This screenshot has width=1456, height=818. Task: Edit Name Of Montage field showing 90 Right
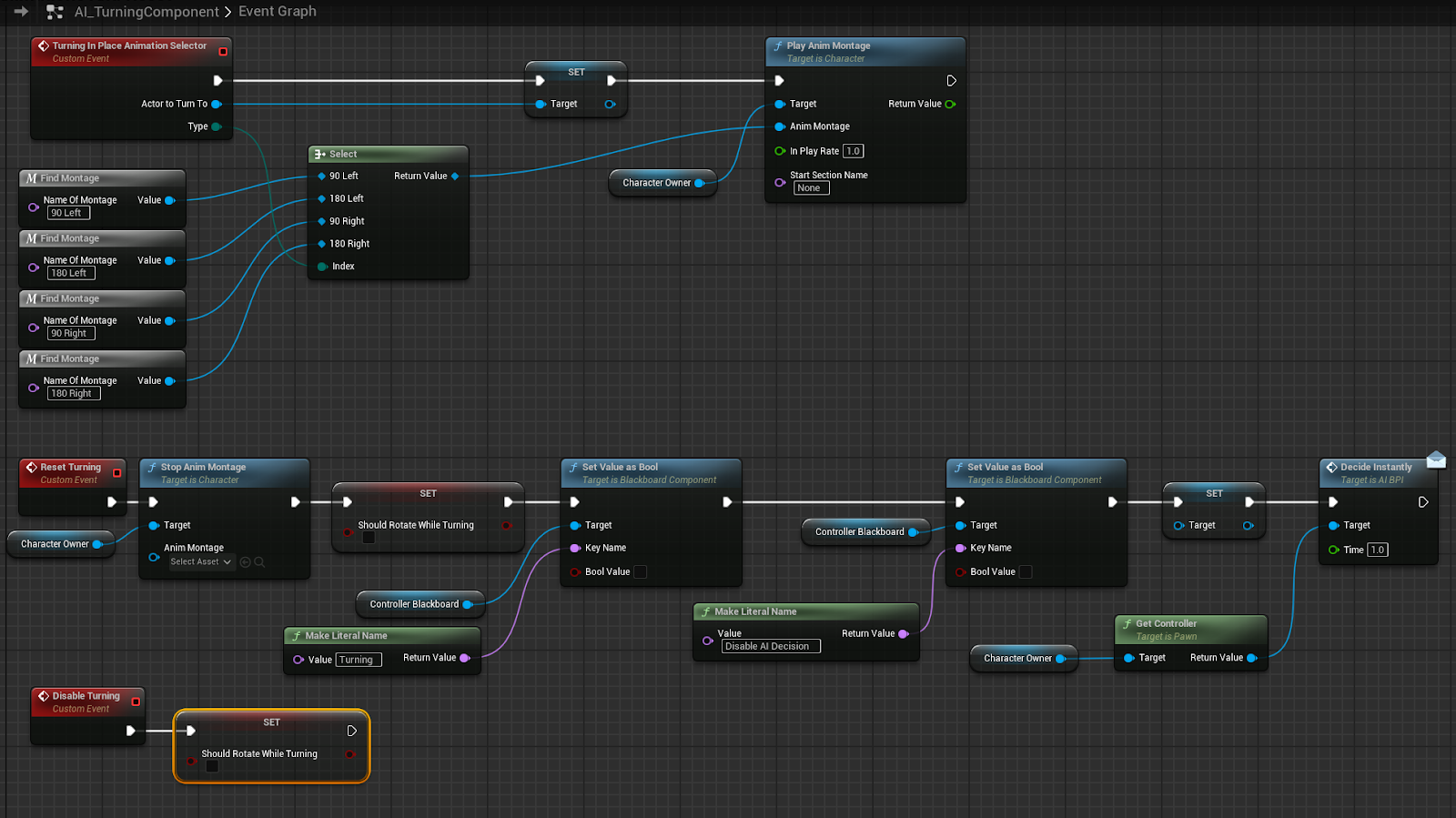coord(71,333)
